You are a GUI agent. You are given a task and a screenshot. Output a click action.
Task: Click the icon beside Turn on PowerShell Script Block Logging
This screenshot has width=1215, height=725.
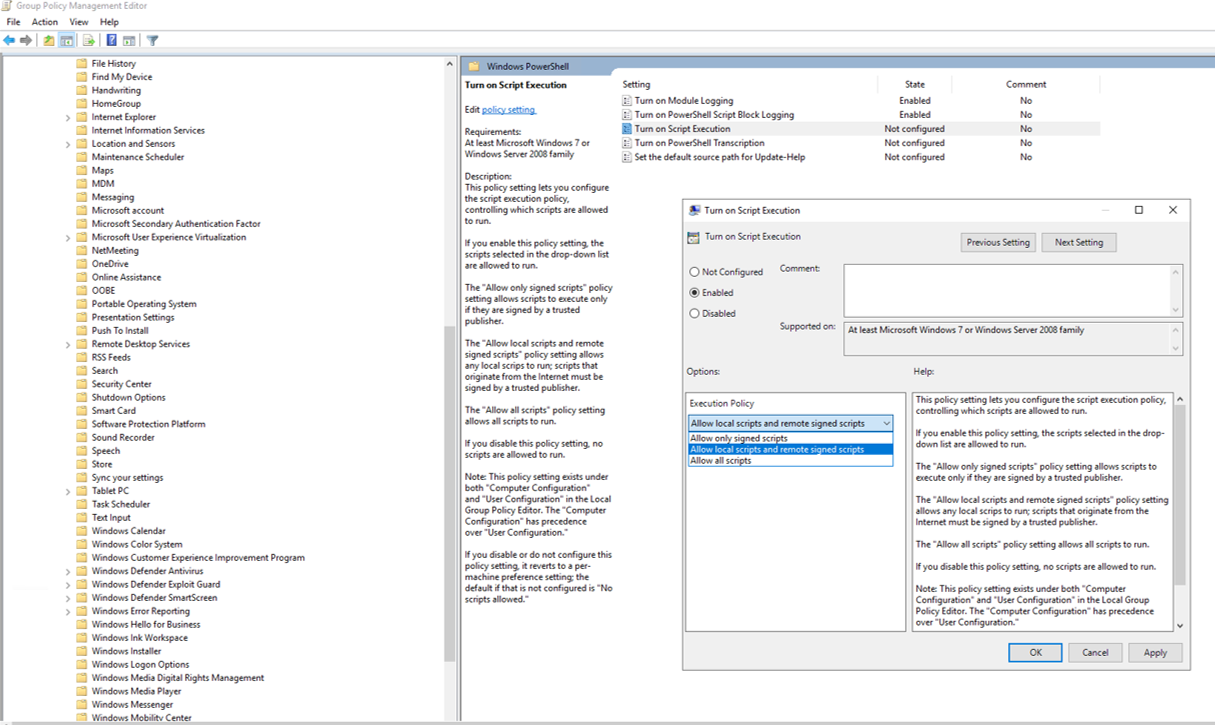pos(627,115)
